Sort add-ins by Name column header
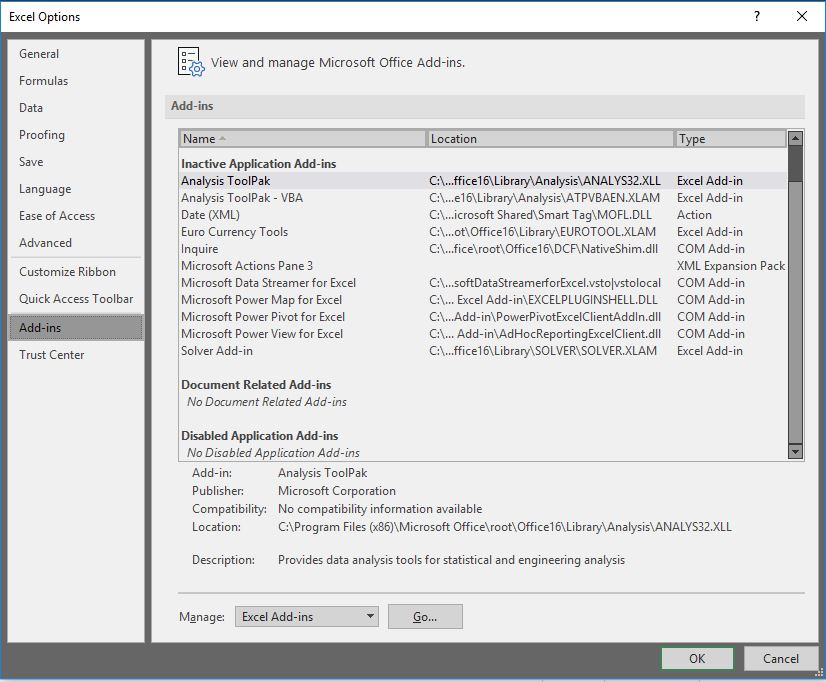Screen dimensions: 826x682 click(302, 139)
